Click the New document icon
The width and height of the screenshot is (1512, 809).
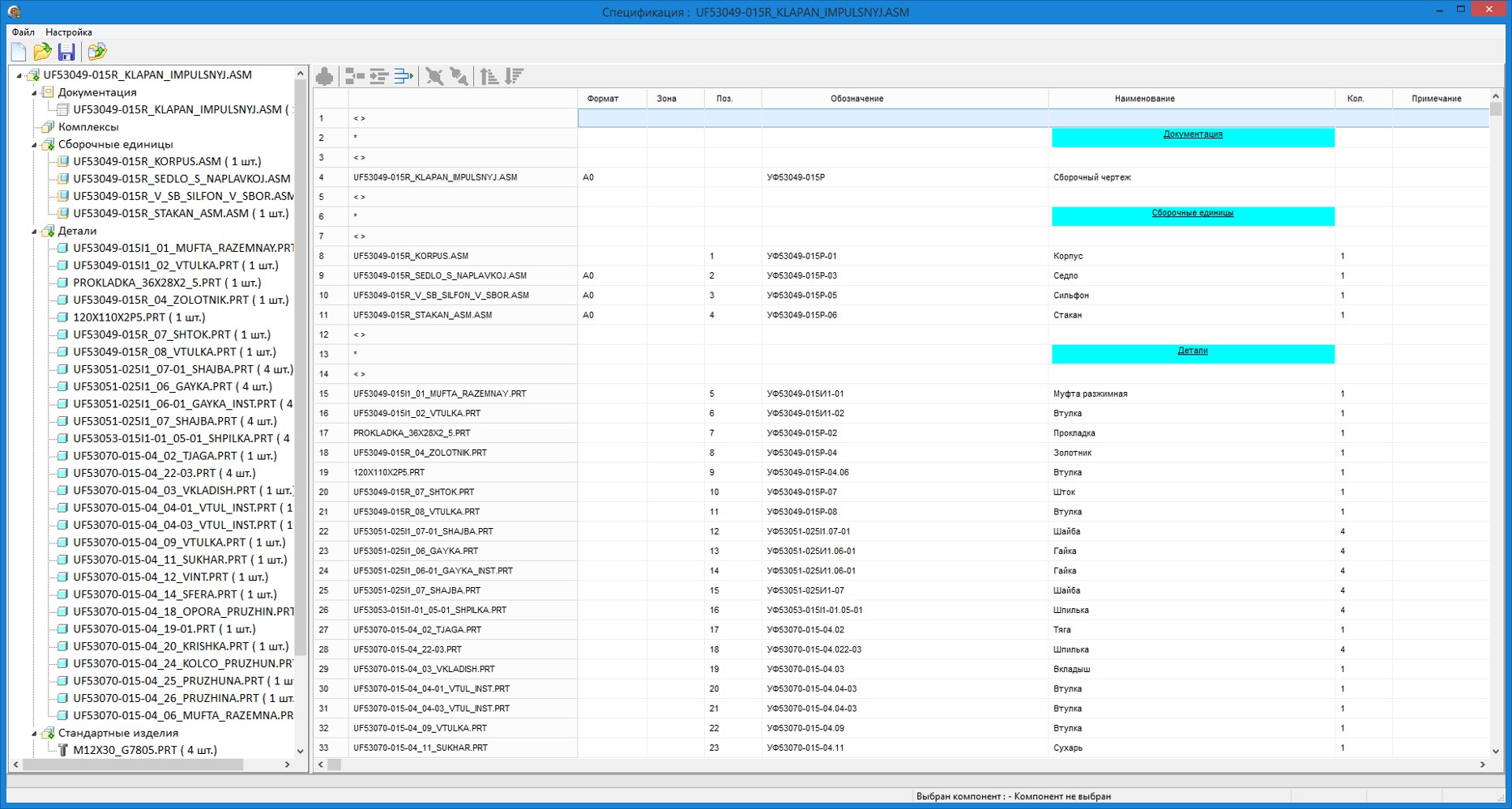(19, 52)
